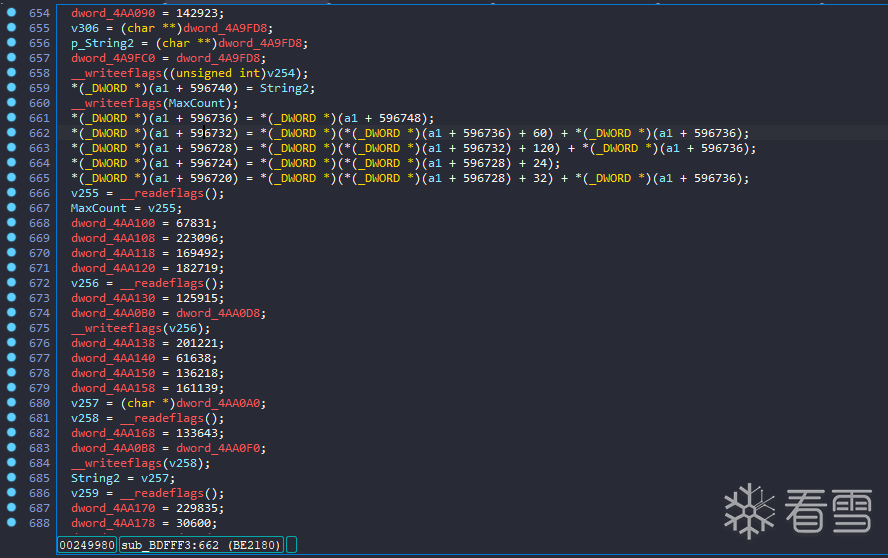The width and height of the screenshot is (888, 558).
Task: Click the breakpoint dot beside line 654
Action: click(x=12, y=13)
